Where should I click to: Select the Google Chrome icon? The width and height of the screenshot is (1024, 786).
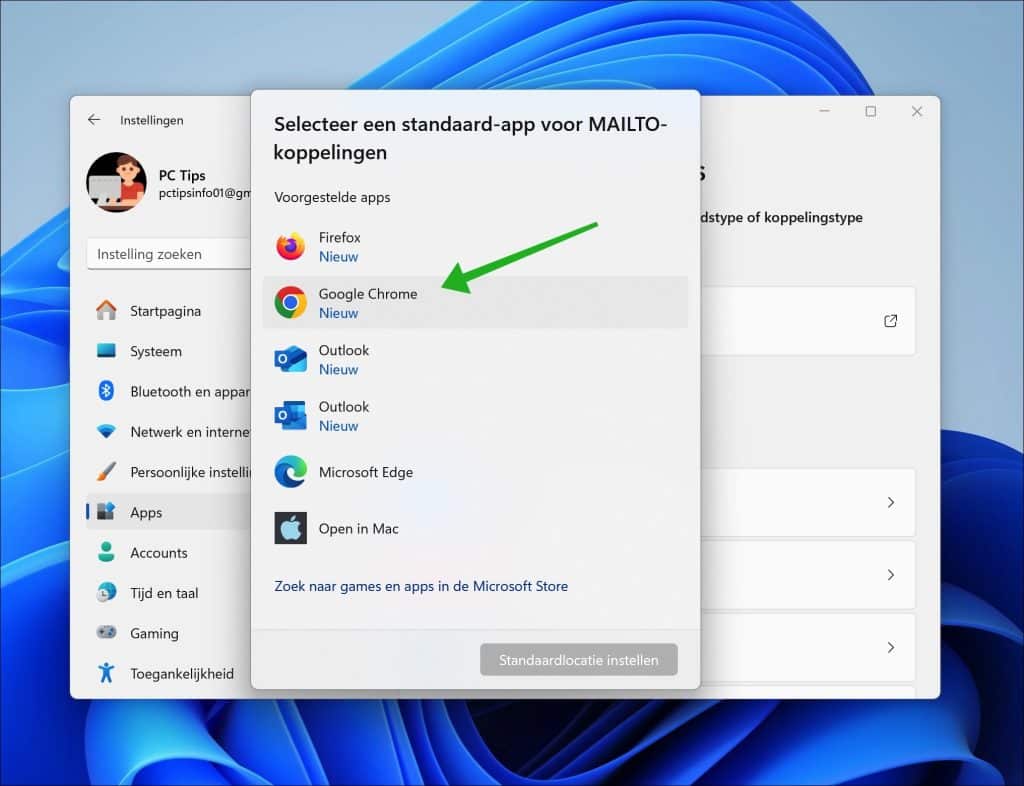pos(291,303)
